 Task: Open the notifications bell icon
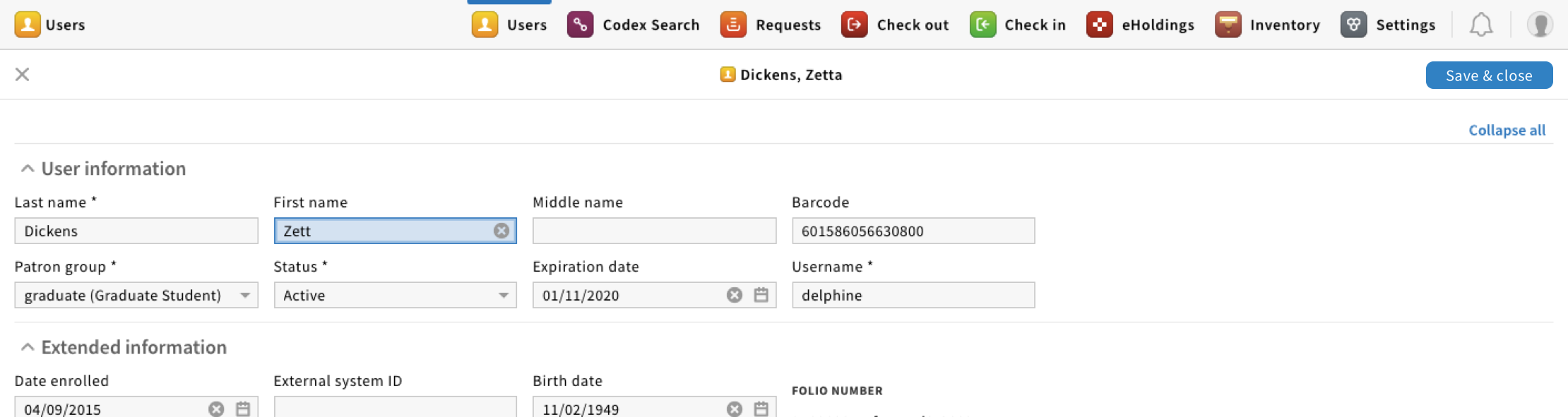pos(1480,25)
